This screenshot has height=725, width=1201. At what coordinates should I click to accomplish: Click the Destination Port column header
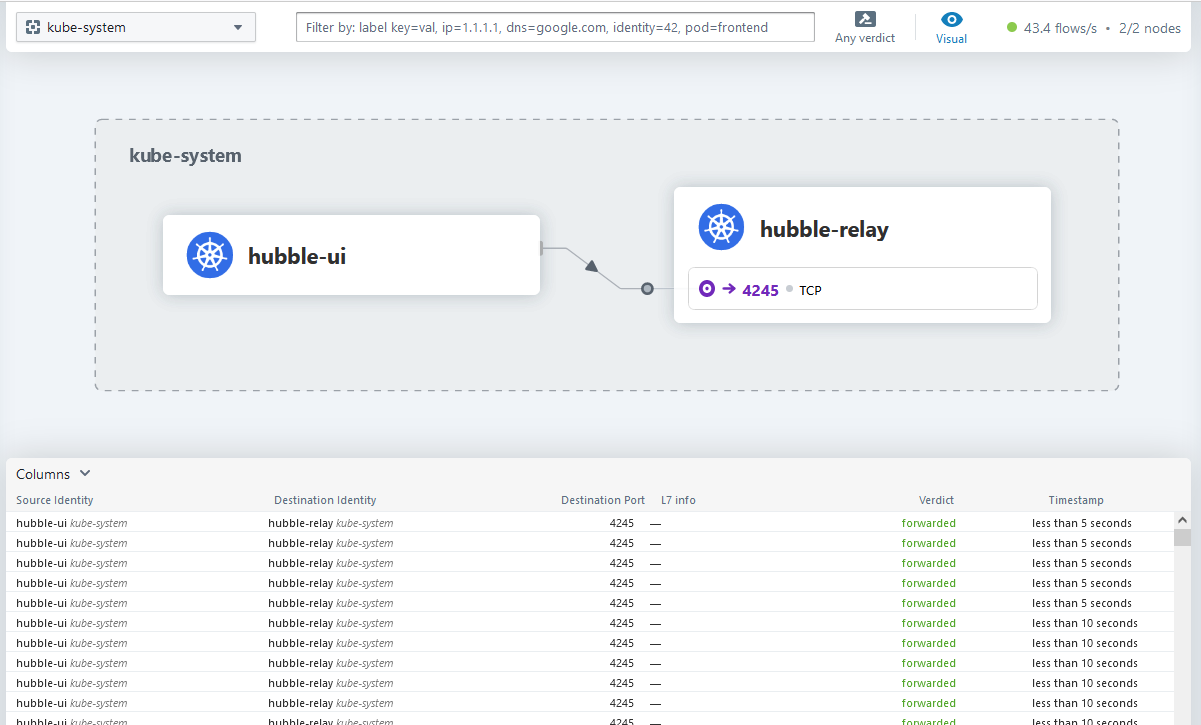602,500
